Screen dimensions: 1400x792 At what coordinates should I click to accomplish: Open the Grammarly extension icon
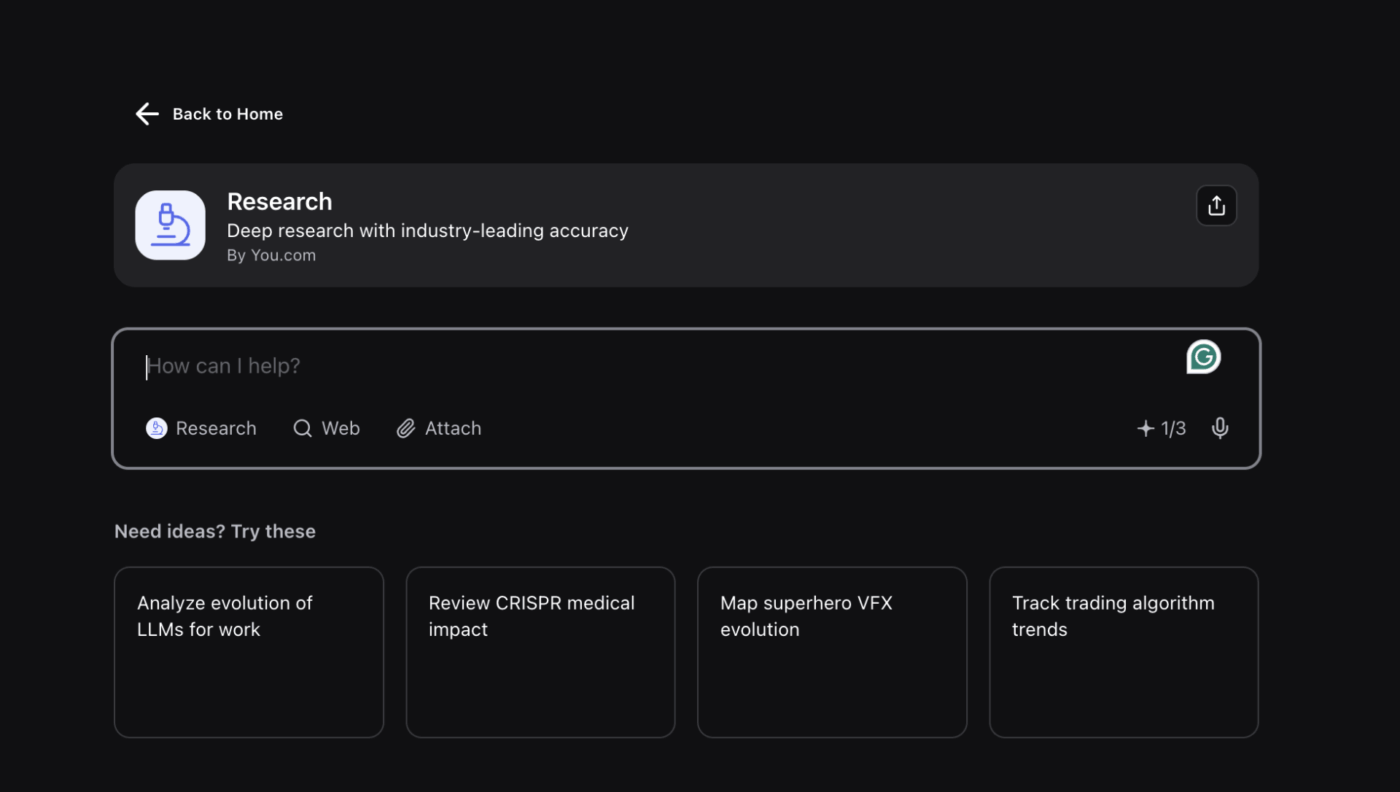click(1203, 357)
